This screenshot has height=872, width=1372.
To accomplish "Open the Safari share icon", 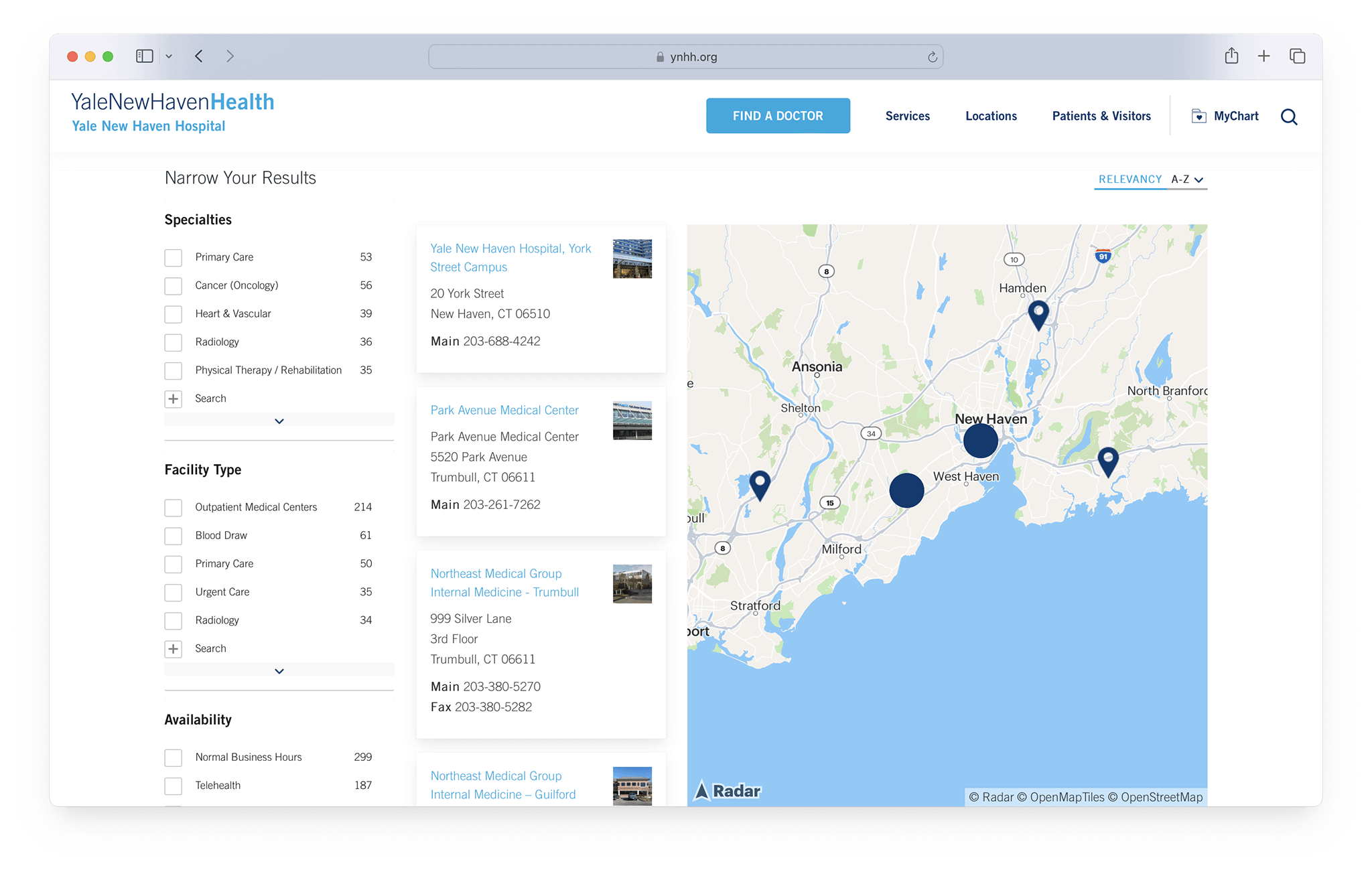I will (x=1231, y=56).
